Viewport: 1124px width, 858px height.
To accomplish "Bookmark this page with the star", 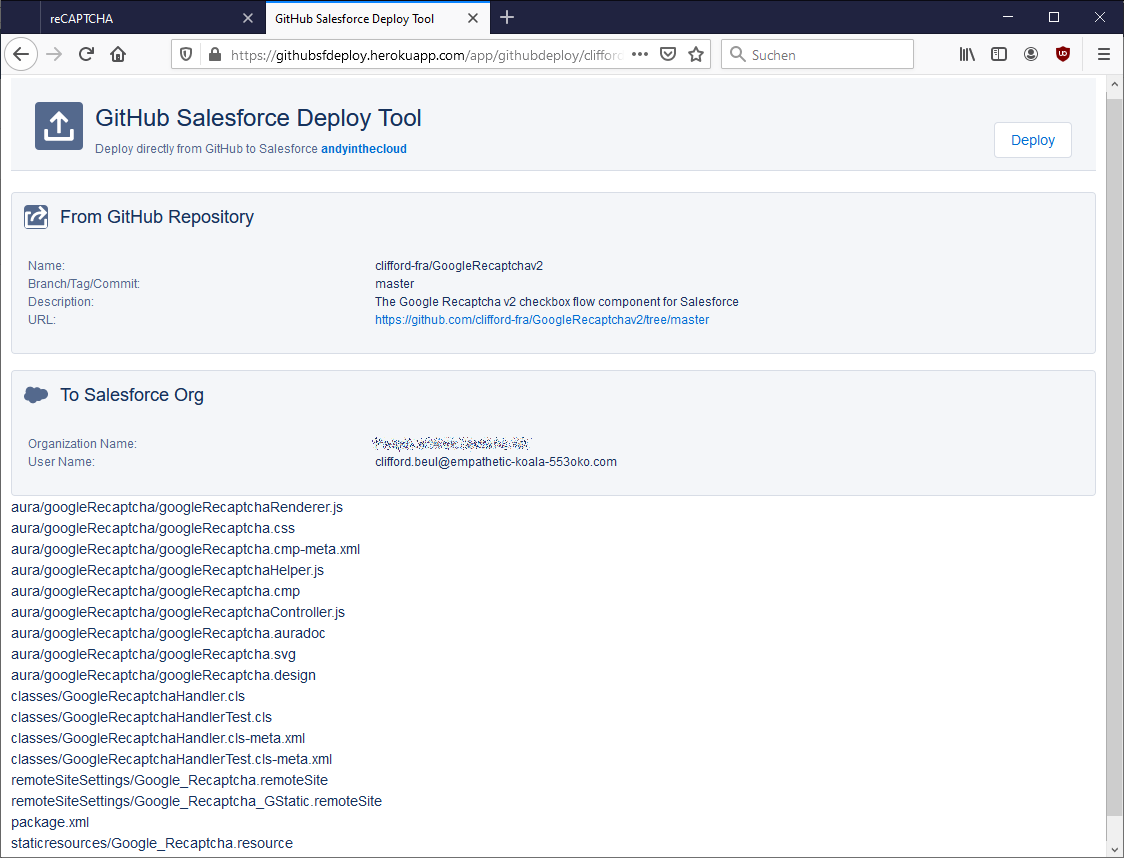I will tap(696, 54).
